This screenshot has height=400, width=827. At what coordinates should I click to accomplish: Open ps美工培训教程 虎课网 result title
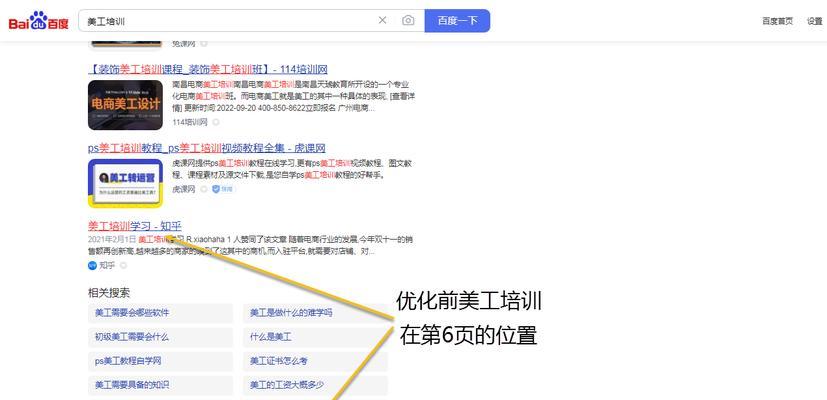206,148
